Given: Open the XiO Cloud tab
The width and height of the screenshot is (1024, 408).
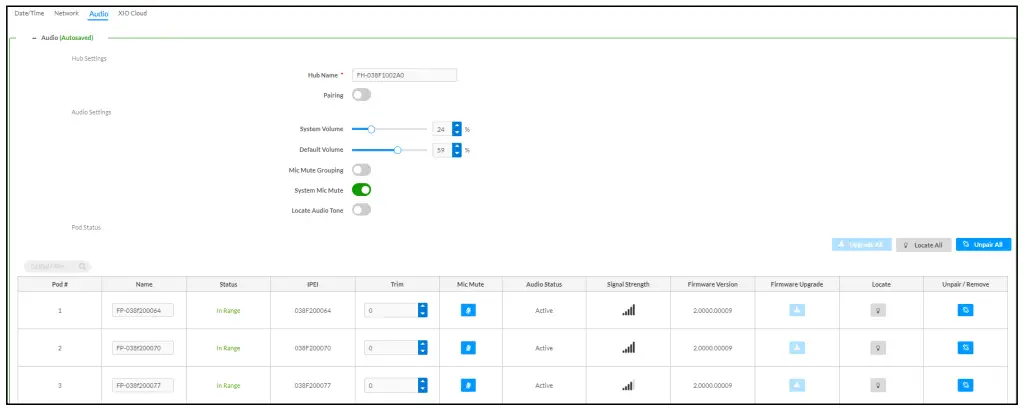Looking at the screenshot, I should point(132,14).
